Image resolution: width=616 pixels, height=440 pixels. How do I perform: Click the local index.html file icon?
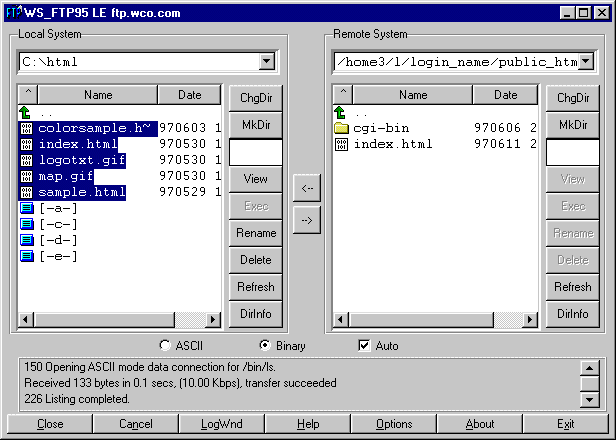pyautogui.click(x=26, y=144)
